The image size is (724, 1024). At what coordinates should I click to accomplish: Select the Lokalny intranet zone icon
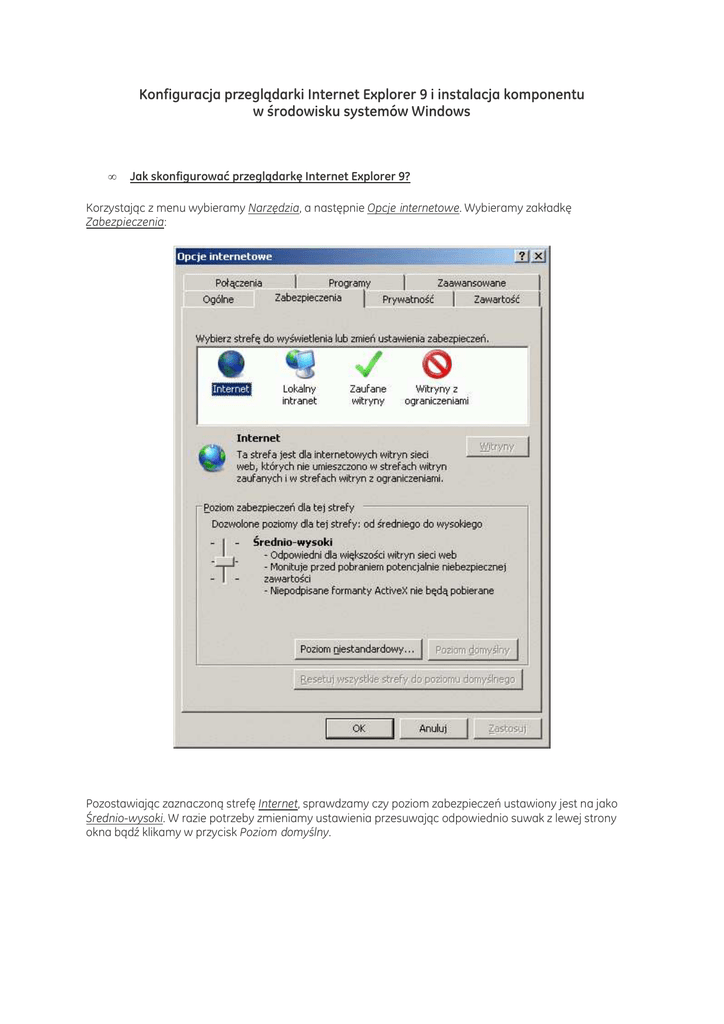(x=299, y=364)
